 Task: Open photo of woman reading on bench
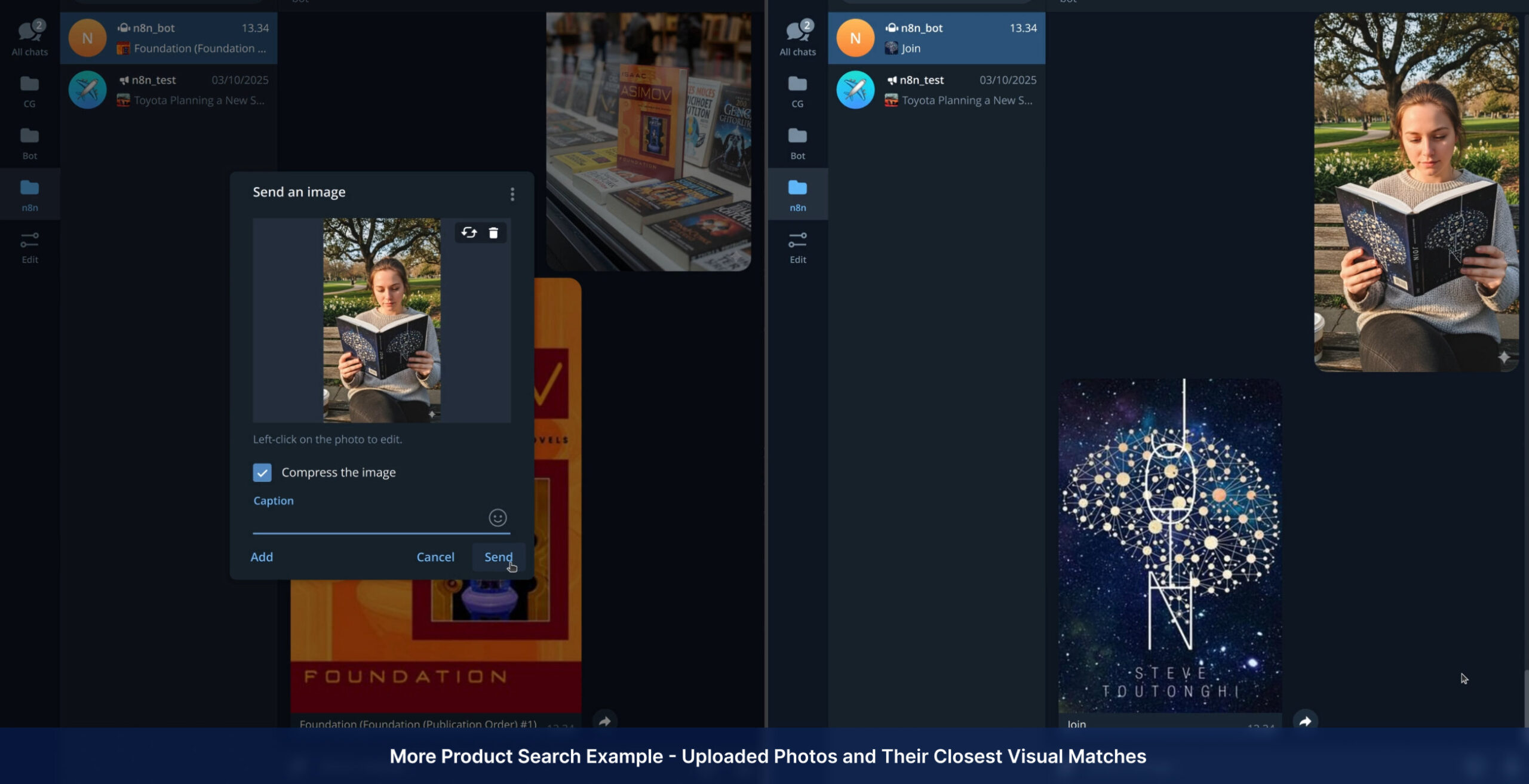click(1416, 192)
